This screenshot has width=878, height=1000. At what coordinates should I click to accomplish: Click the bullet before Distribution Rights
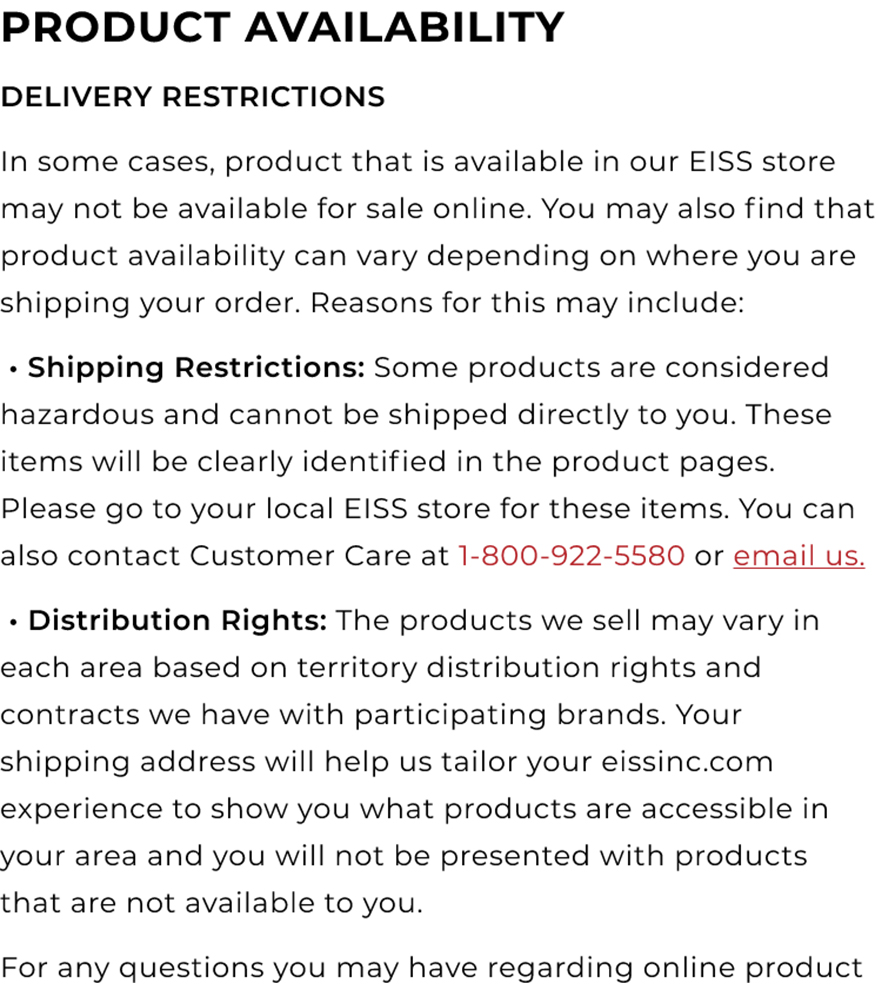pos(13,622)
